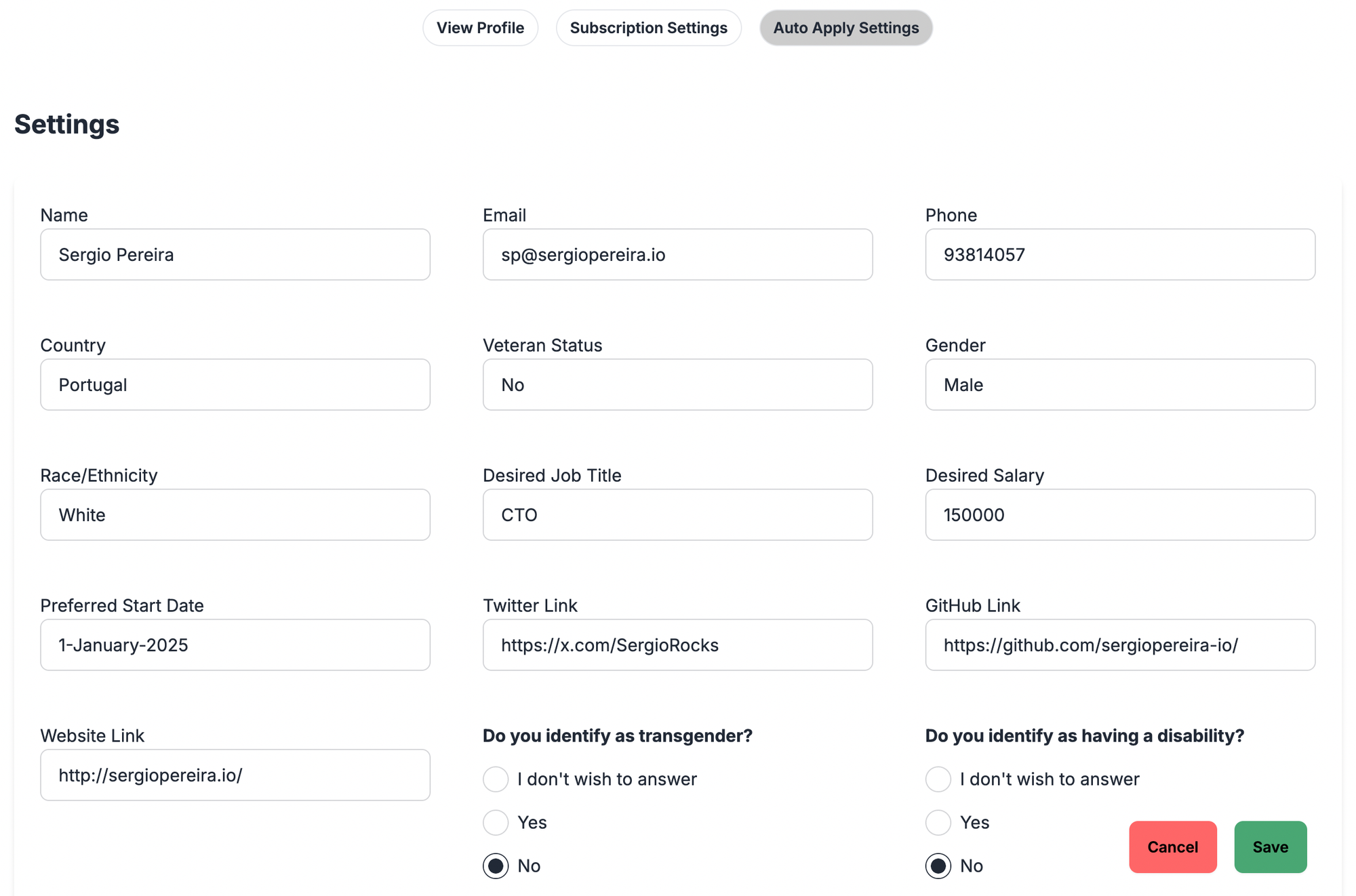
Task: Click the Country field showing Portugal
Action: 235,385
